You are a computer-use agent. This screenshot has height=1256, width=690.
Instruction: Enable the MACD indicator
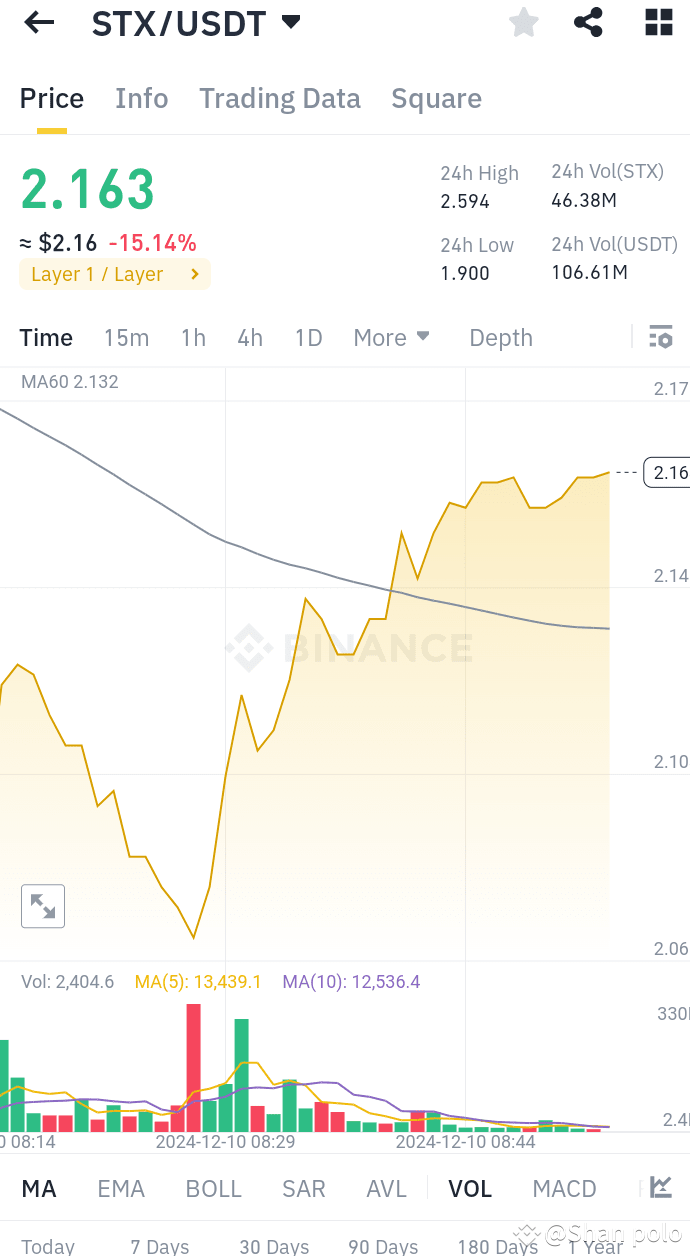[564, 1188]
